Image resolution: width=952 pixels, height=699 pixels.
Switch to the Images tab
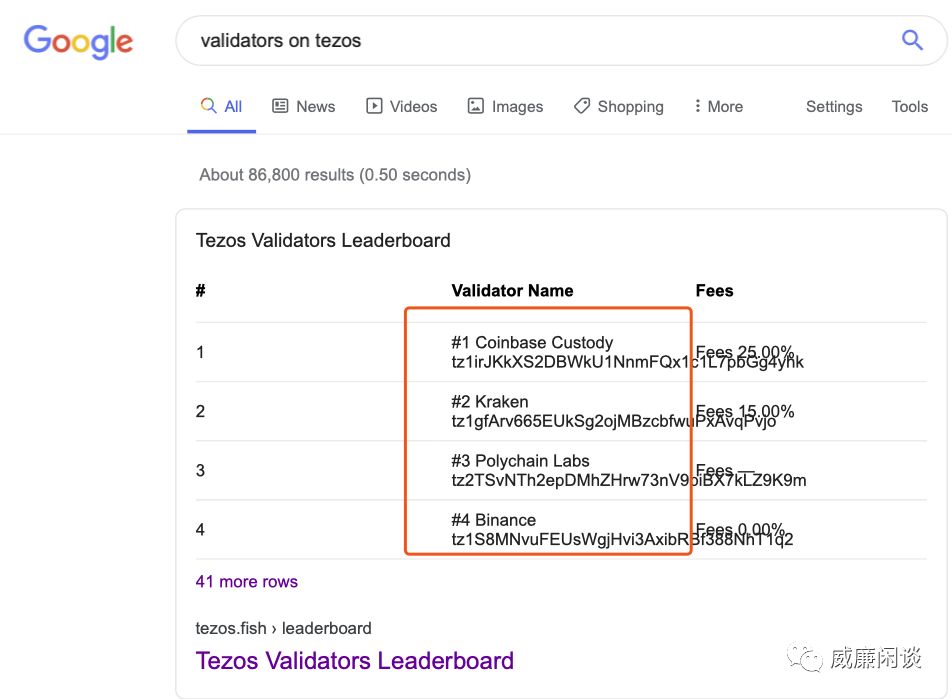(505, 106)
